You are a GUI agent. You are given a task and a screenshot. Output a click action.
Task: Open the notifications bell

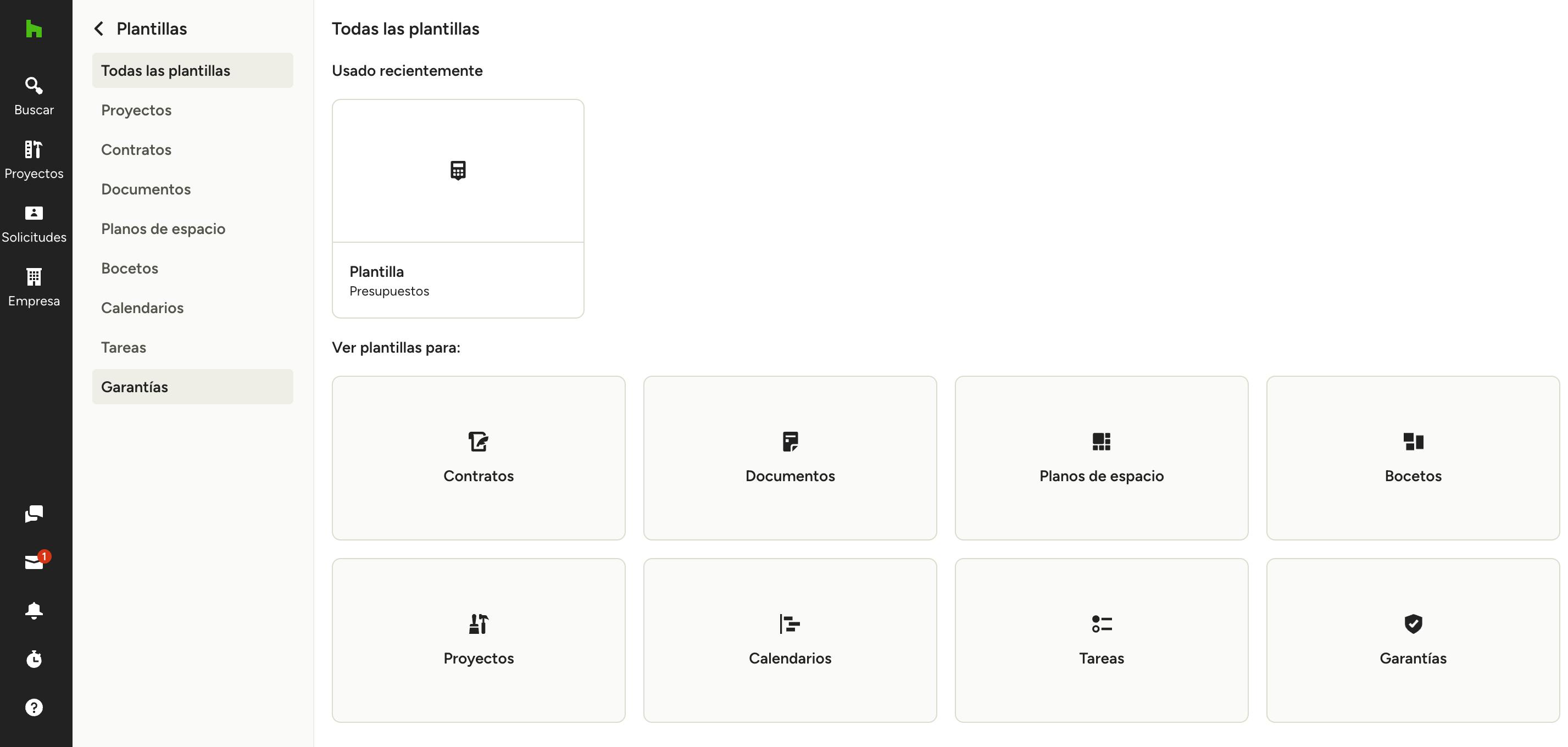pyautogui.click(x=34, y=611)
